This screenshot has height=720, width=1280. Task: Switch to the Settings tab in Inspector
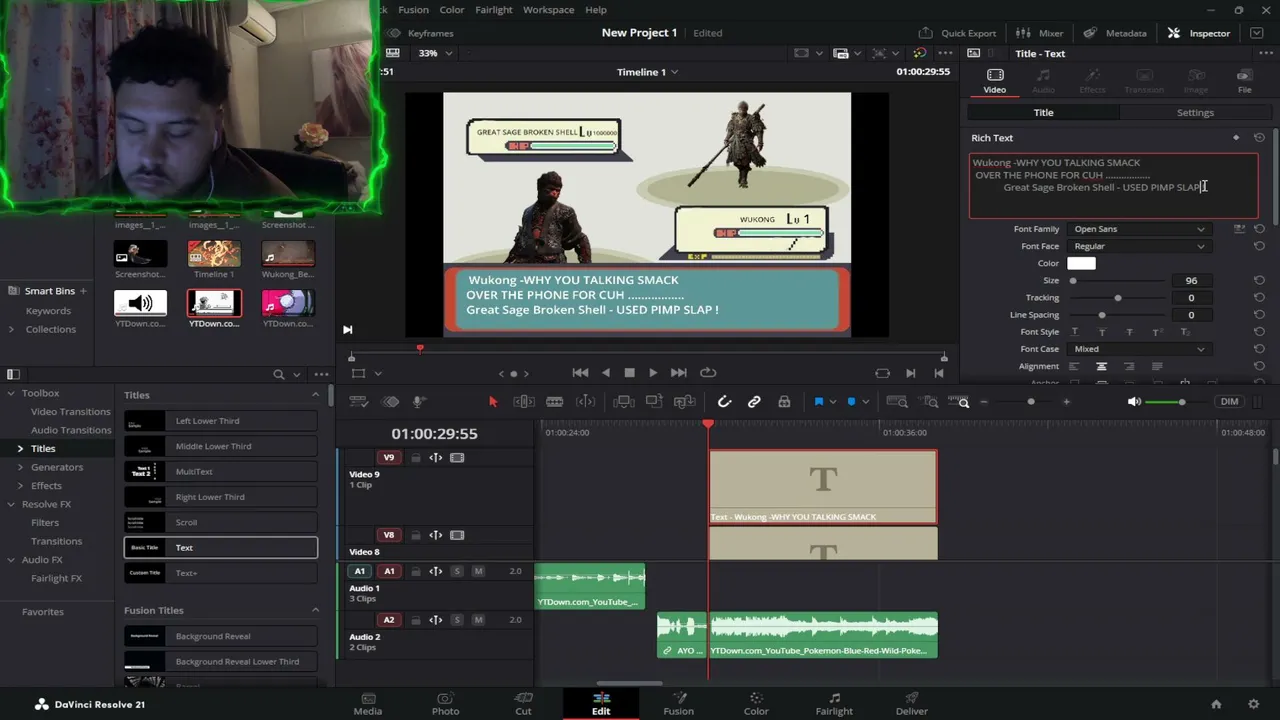[1195, 113]
